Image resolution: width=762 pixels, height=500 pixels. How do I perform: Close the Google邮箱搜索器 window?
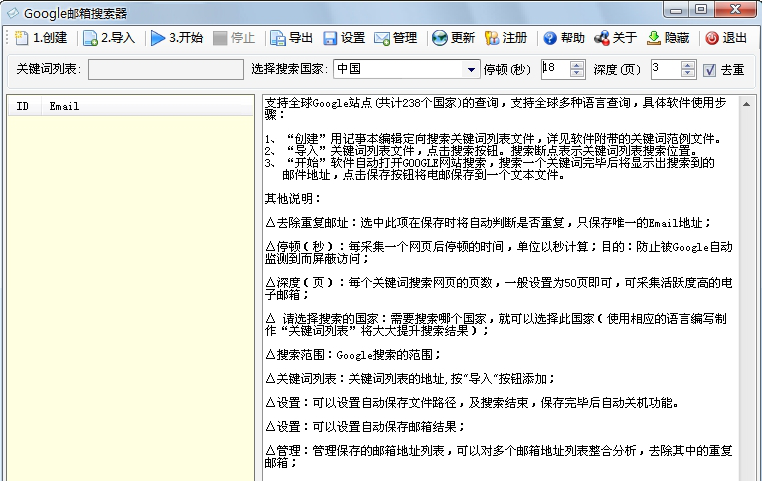point(735,10)
